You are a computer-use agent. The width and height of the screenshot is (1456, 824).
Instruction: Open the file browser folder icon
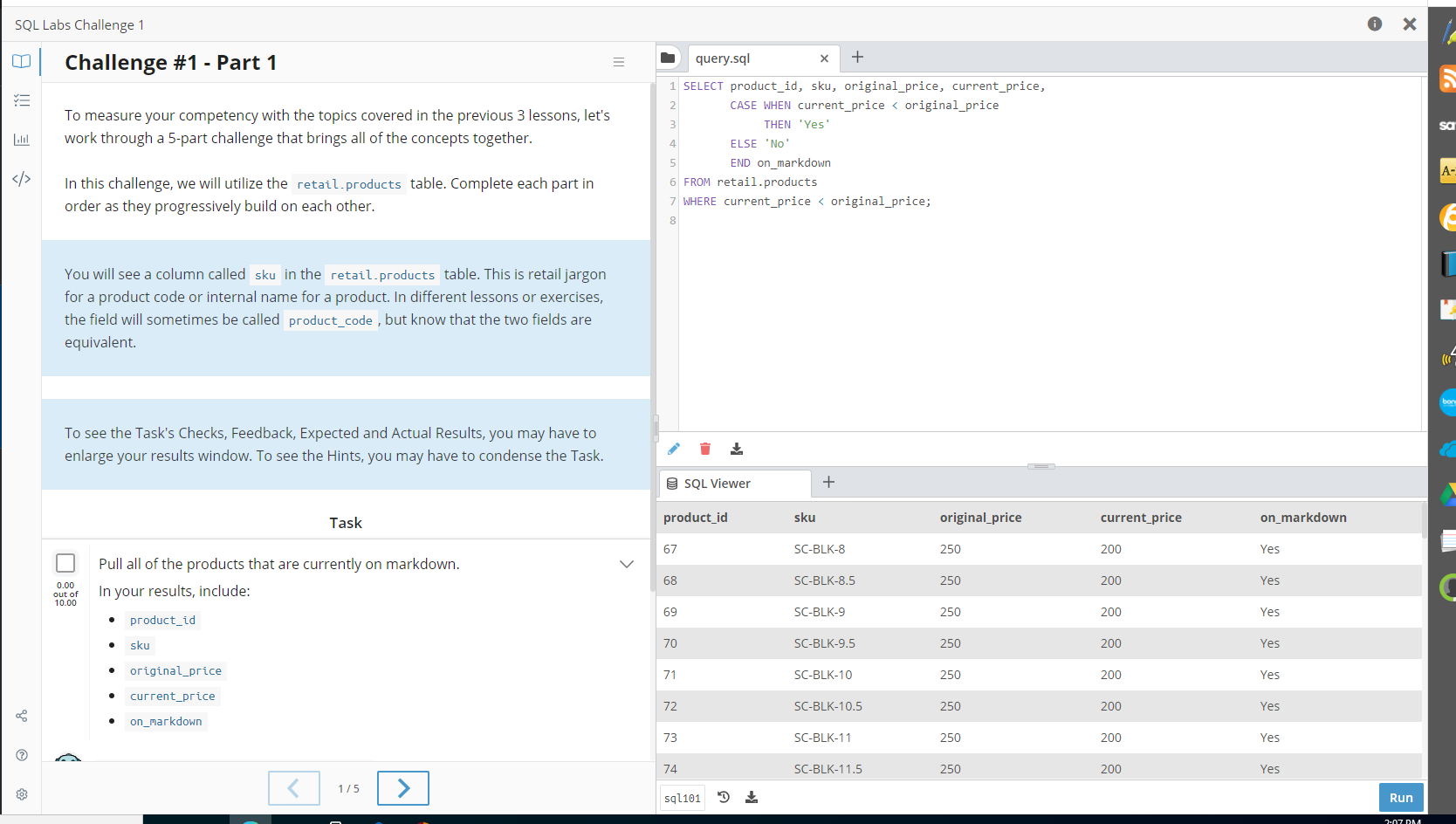pos(668,57)
